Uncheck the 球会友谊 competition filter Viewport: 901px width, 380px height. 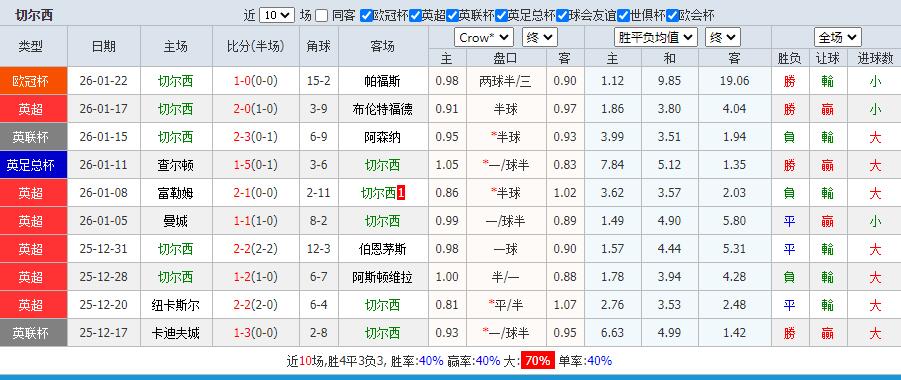(563, 16)
